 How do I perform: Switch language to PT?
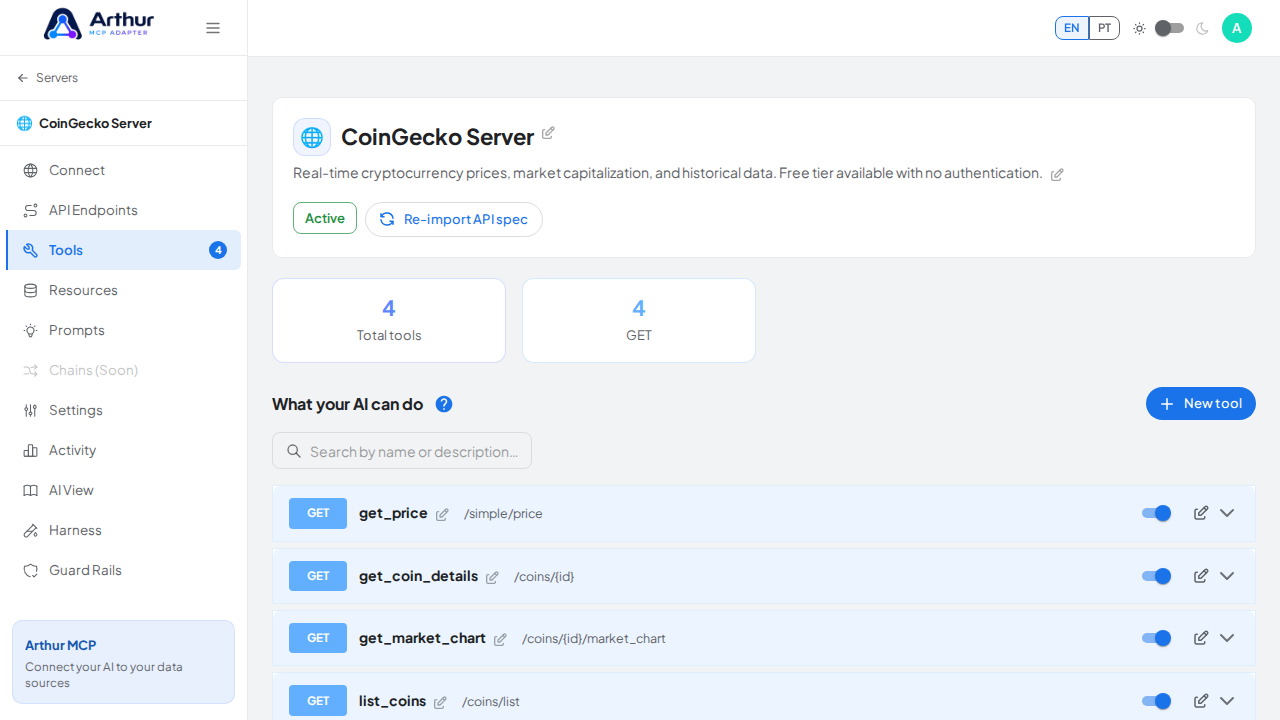tap(1104, 28)
